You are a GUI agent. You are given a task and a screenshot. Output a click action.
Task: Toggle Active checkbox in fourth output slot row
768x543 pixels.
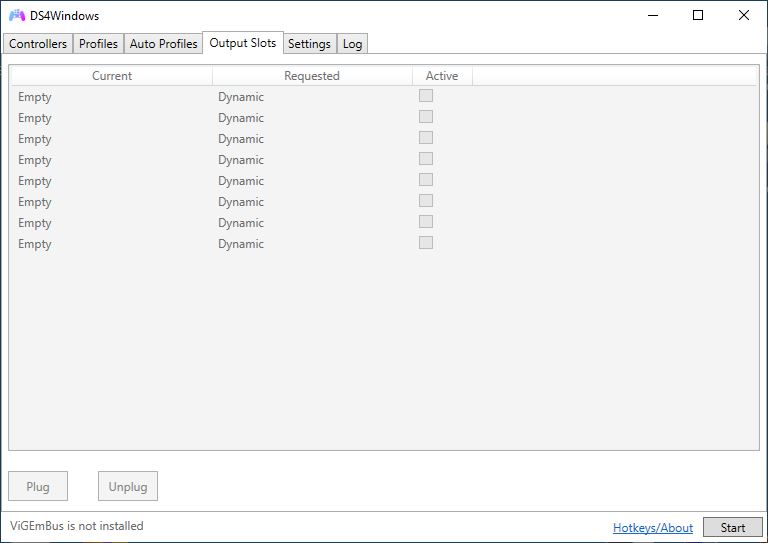[x=426, y=159]
